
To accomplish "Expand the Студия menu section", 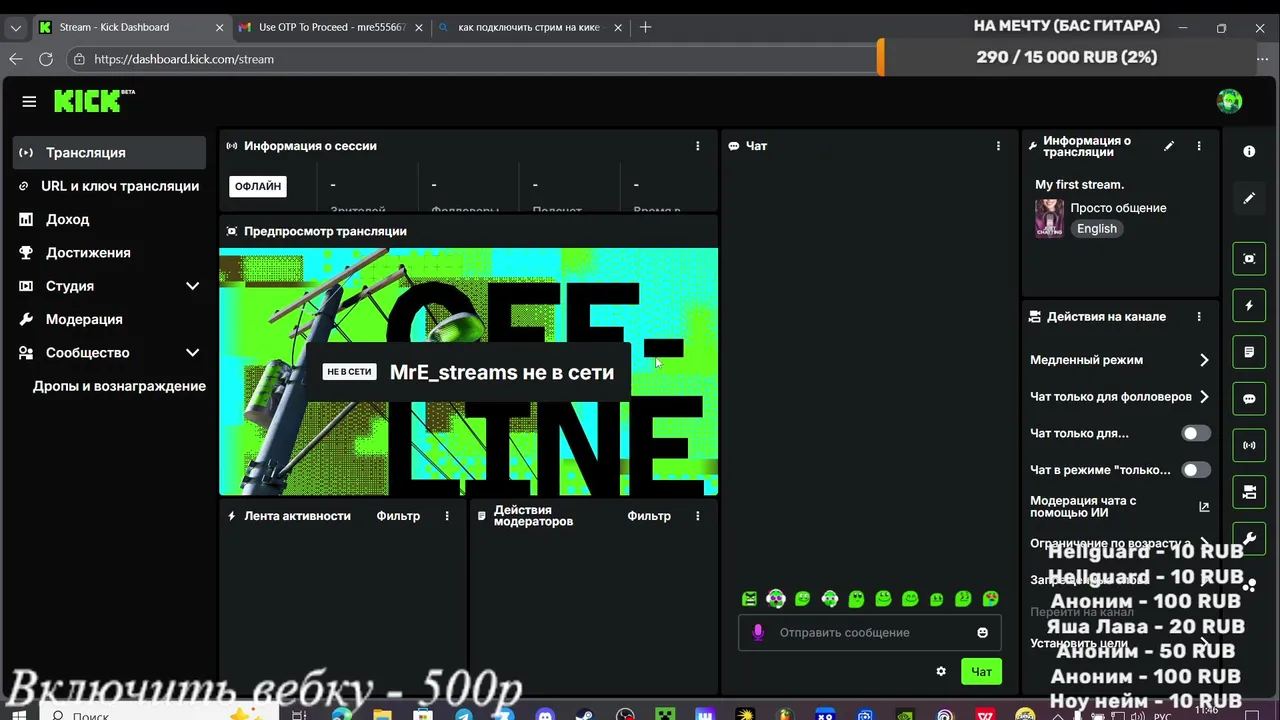I will pyautogui.click(x=110, y=286).
